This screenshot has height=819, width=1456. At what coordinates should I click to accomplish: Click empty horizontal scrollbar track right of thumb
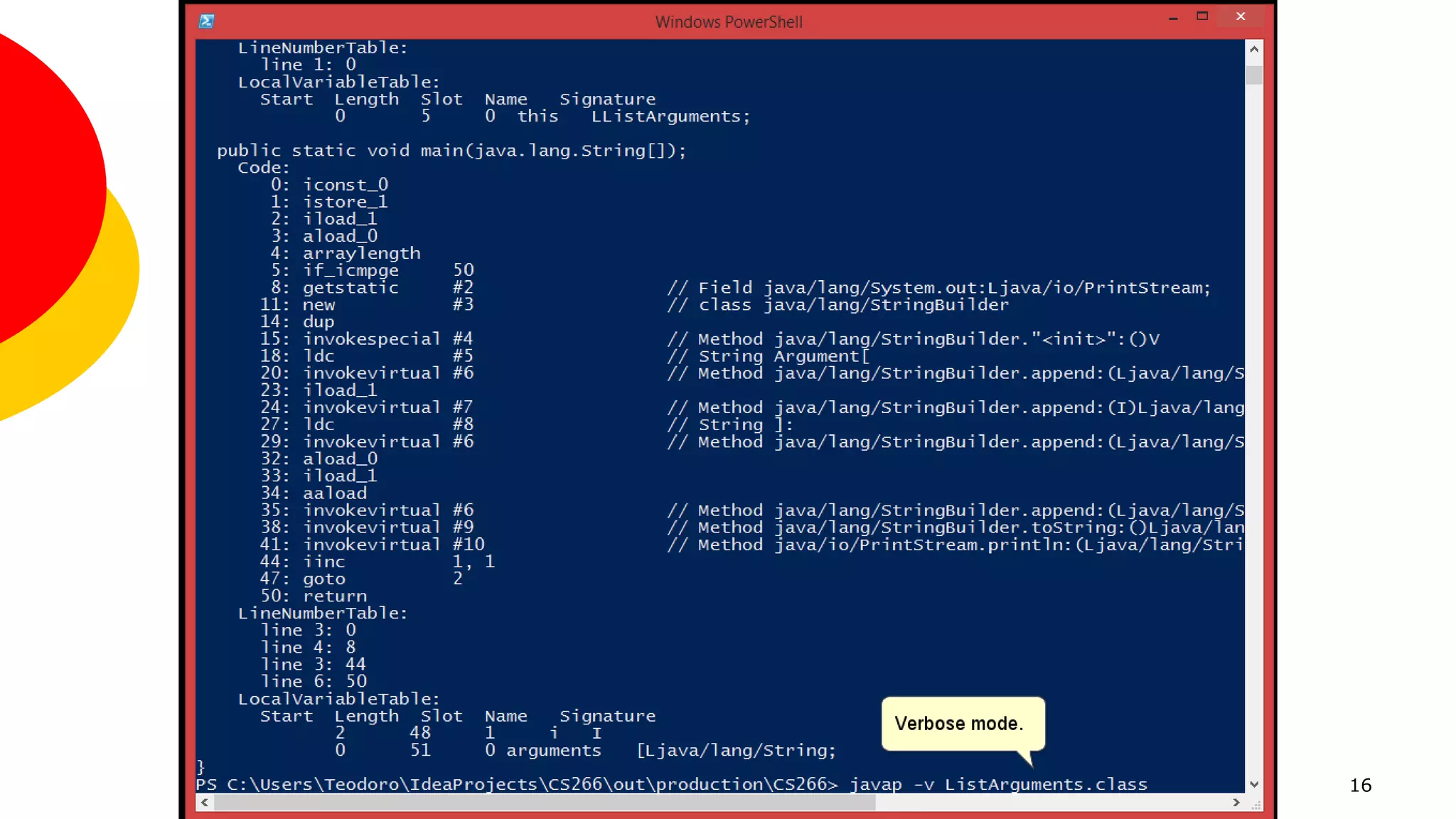[1052, 803]
